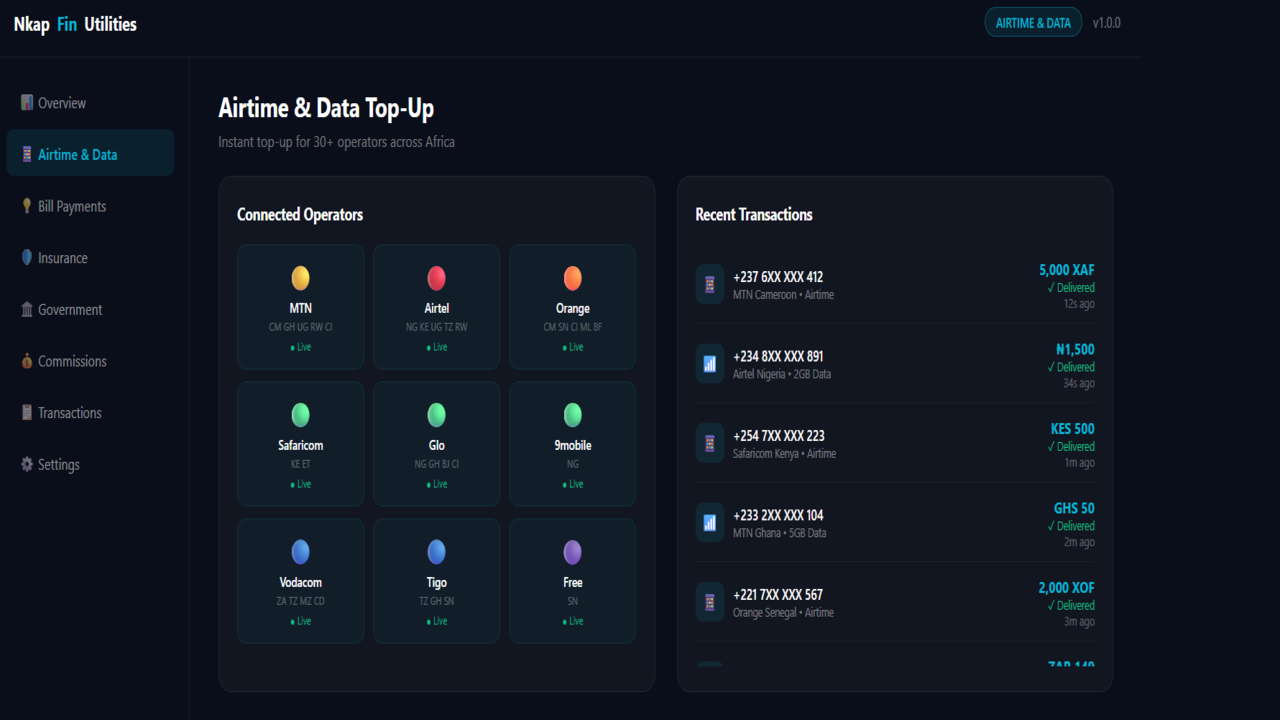Screen dimensions: 1280x720
Task: Go to the Government section
Action: (91, 310)
